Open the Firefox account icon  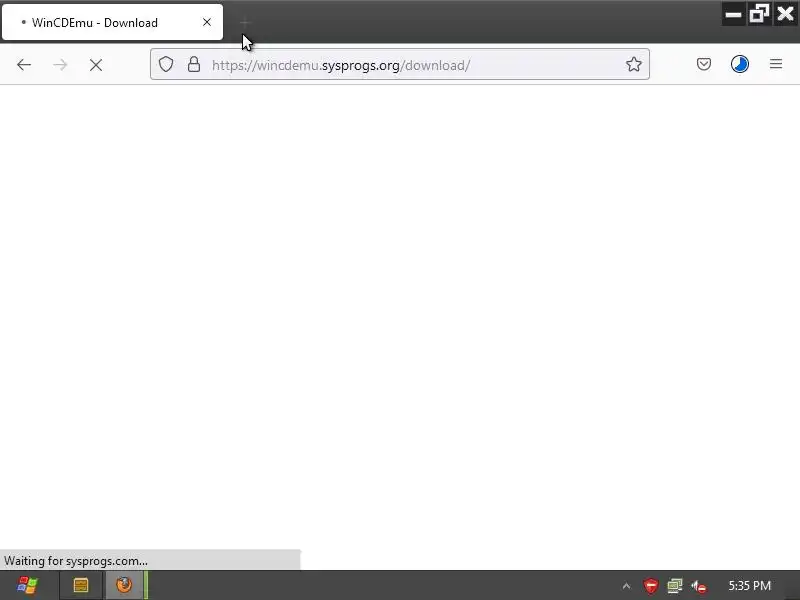coord(740,64)
